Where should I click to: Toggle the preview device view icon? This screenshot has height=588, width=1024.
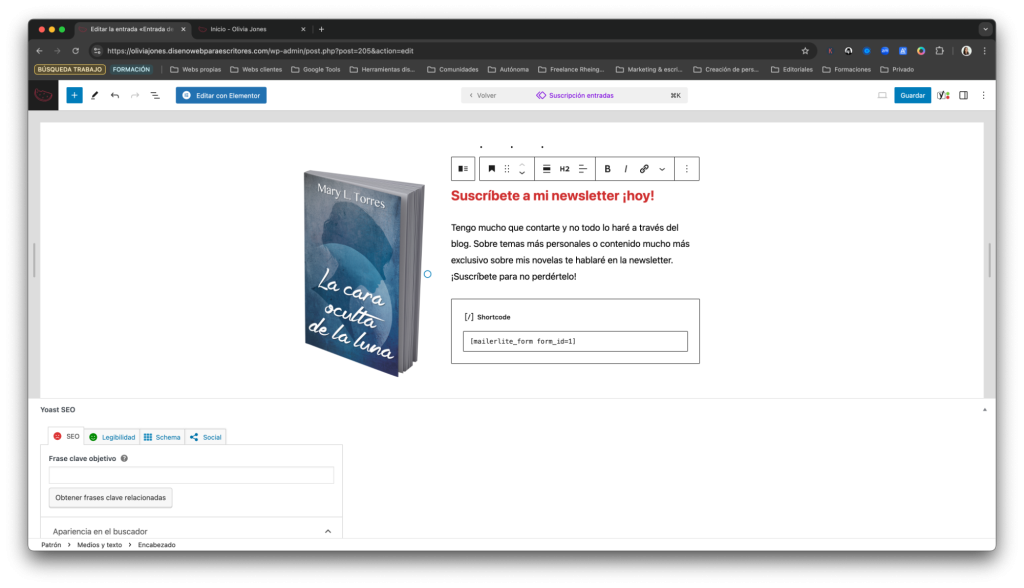click(882, 96)
